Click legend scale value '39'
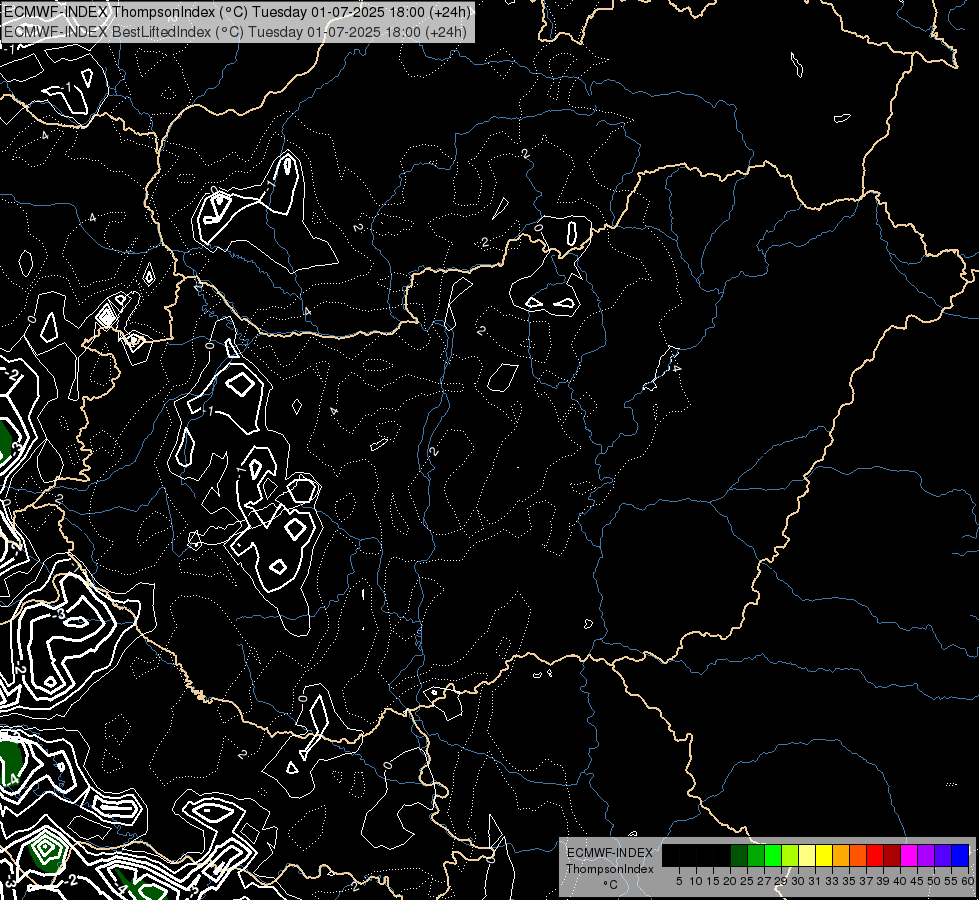 pyautogui.click(x=883, y=881)
